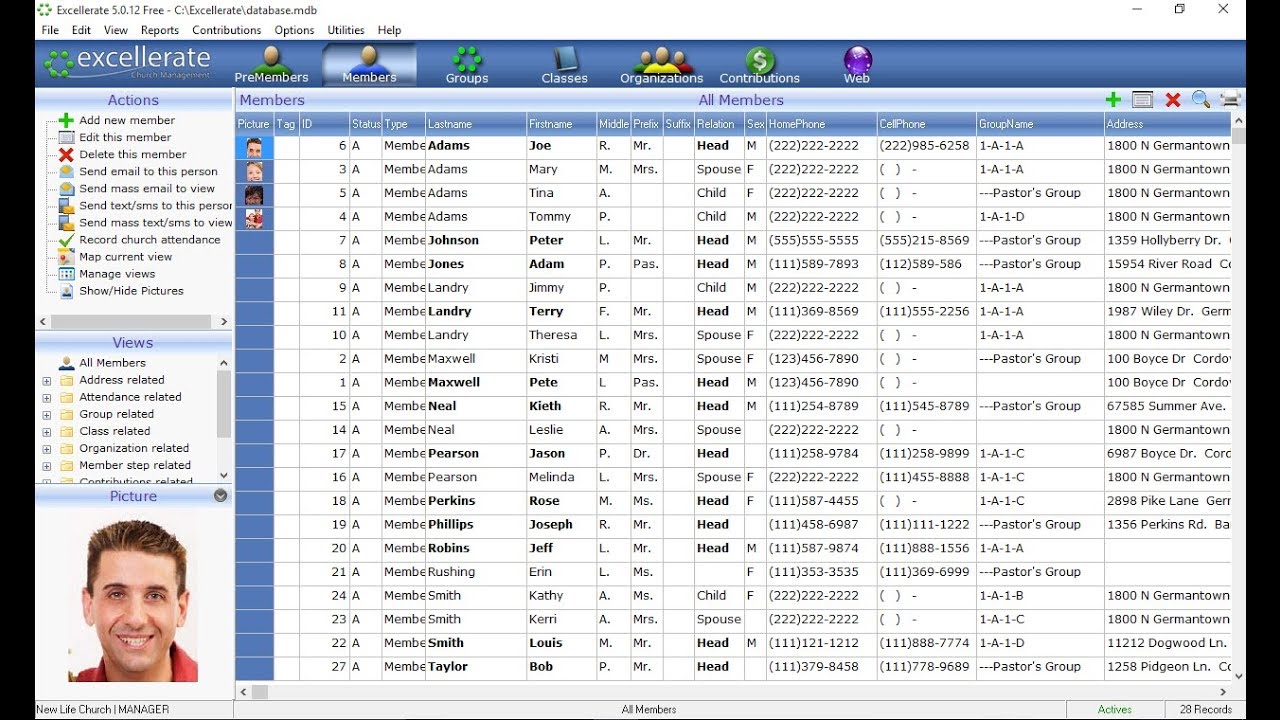The image size is (1280, 720).
Task: Open the Web section
Action: pos(857,64)
